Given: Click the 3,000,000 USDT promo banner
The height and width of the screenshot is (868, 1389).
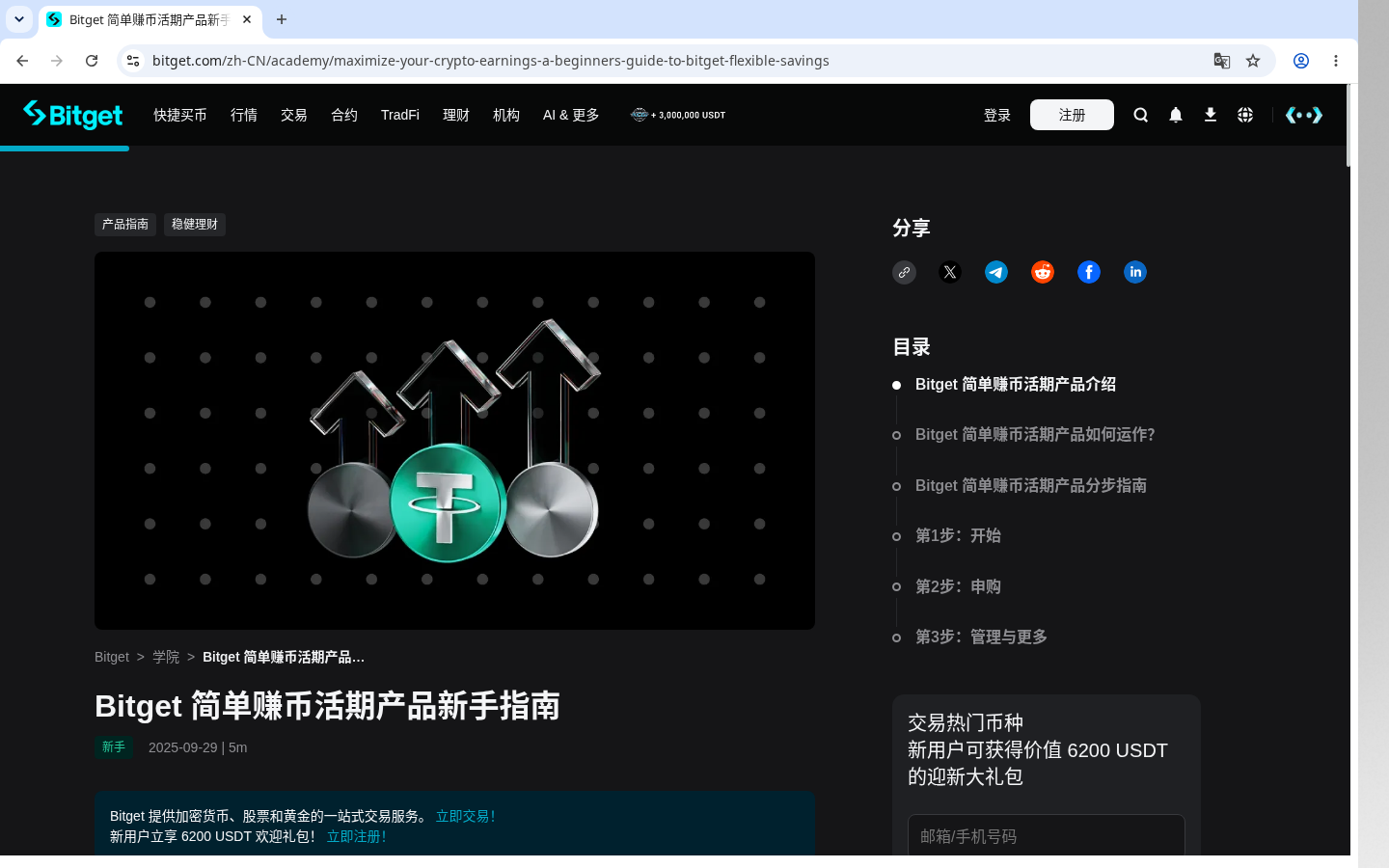Looking at the screenshot, I should (x=678, y=115).
